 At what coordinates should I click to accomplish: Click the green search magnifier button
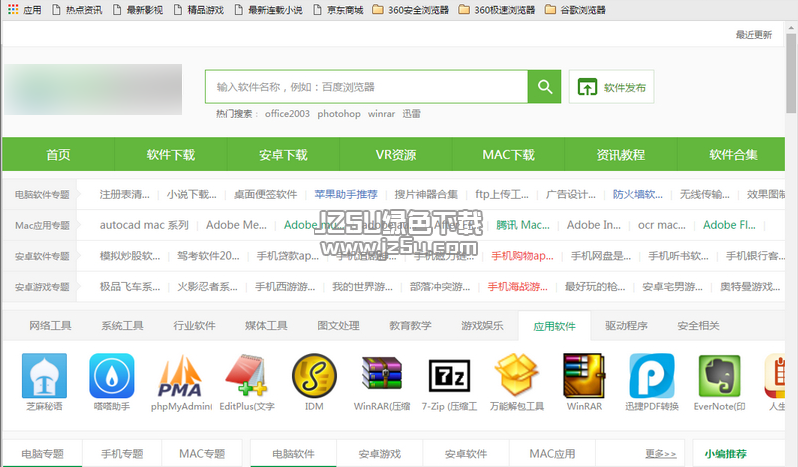tap(545, 86)
